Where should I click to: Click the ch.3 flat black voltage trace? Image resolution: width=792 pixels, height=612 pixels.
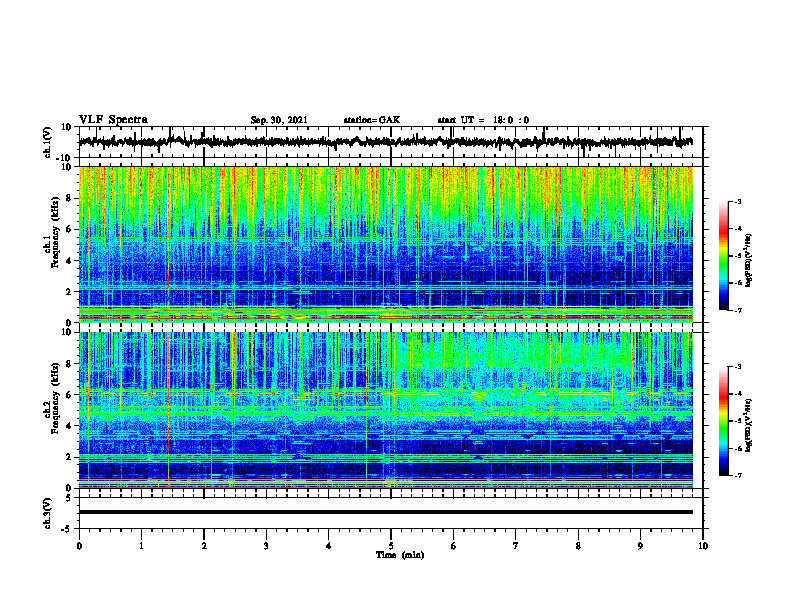coord(385,512)
